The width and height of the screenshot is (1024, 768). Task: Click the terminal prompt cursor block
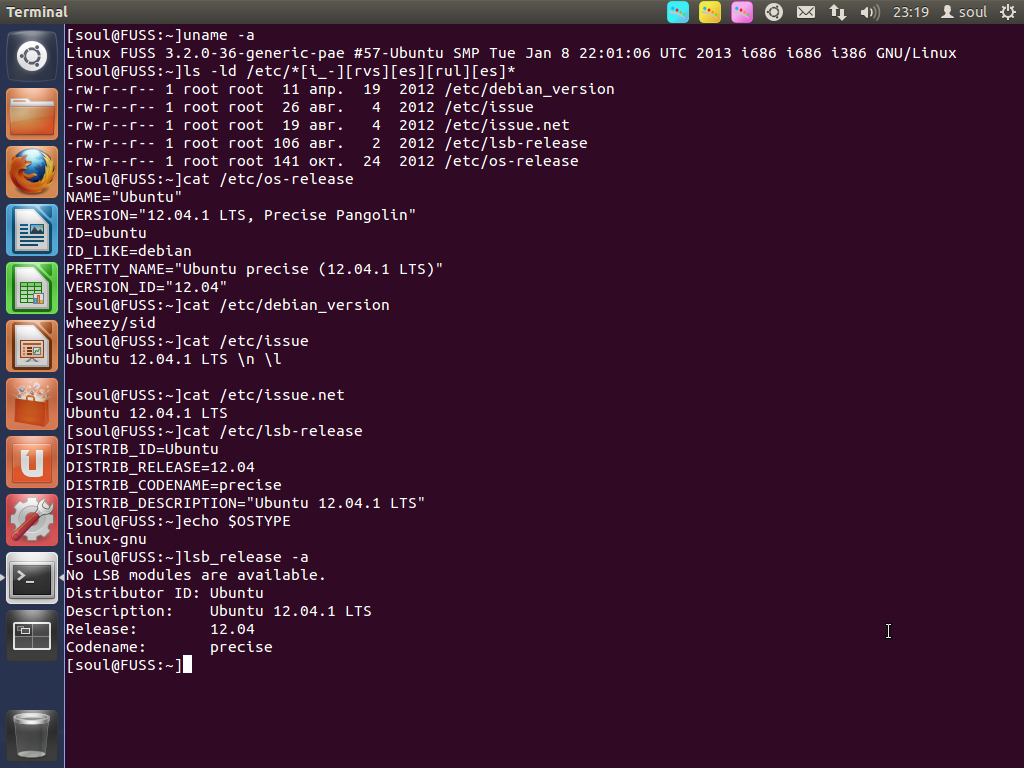187,665
